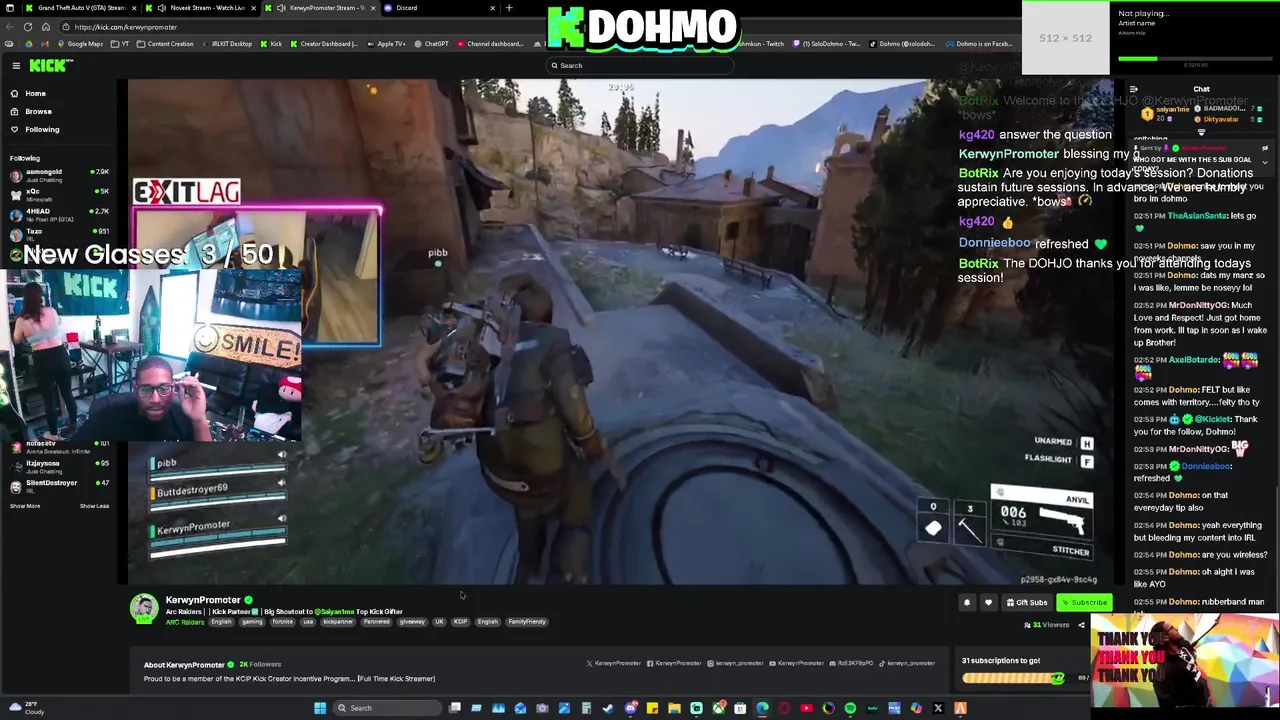1280x720 pixels.
Task: Open IRLKIT Desktop bookmark
Action: coord(227,44)
